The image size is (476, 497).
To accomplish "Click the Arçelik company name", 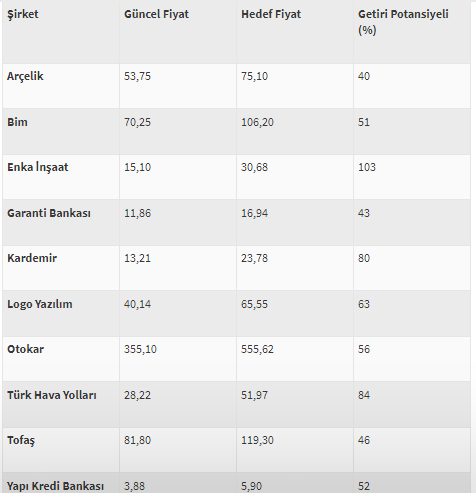I will click(25, 76).
